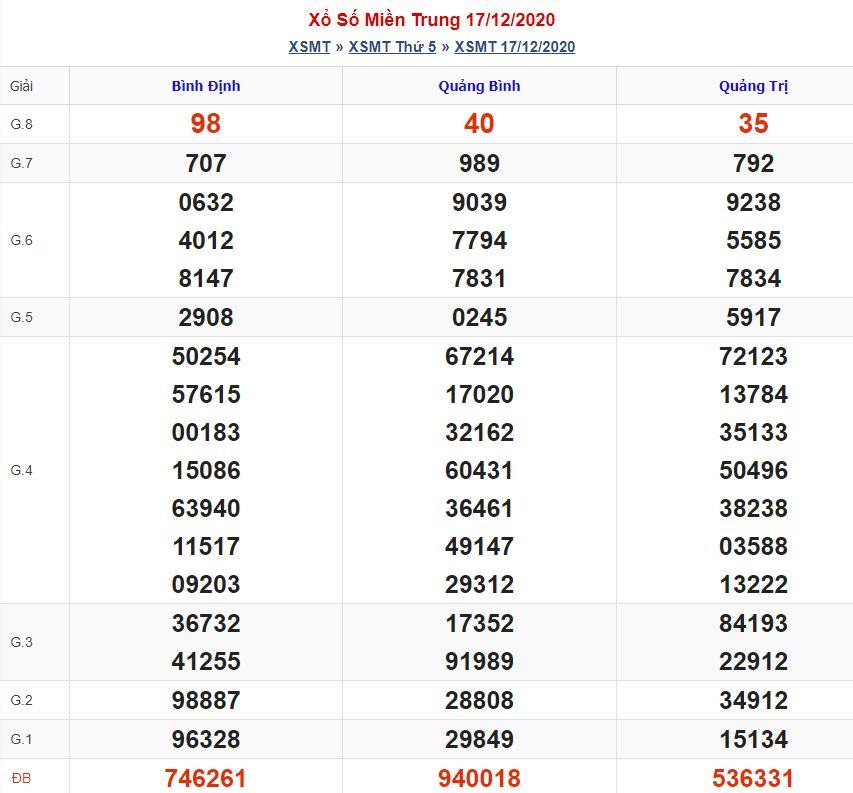Open the XSMT Thứ 5 breadcrumb link
The width and height of the screenshot is (853, 793).
click(x=392, y=47)
